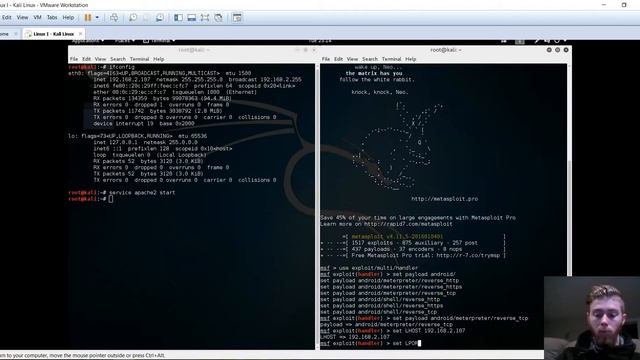This screenshot has width=640, height=360.
Task: Open Help menu in left terminal
Action: tap(159, 59)
